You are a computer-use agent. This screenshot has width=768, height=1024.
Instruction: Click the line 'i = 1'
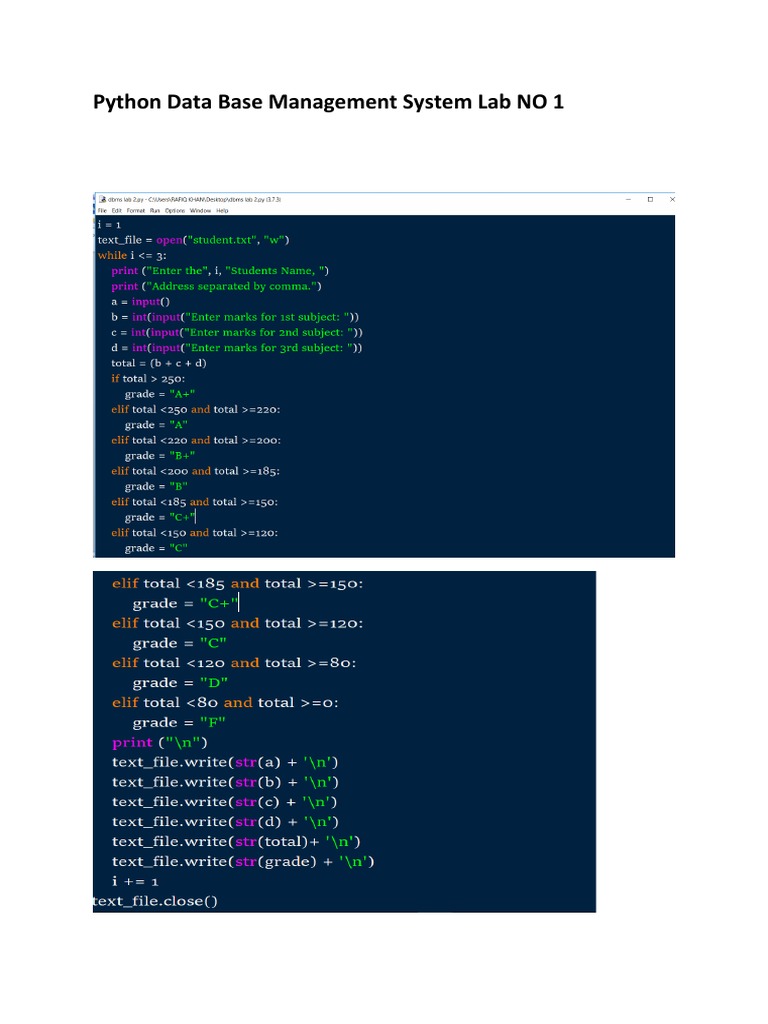[109, 225]
